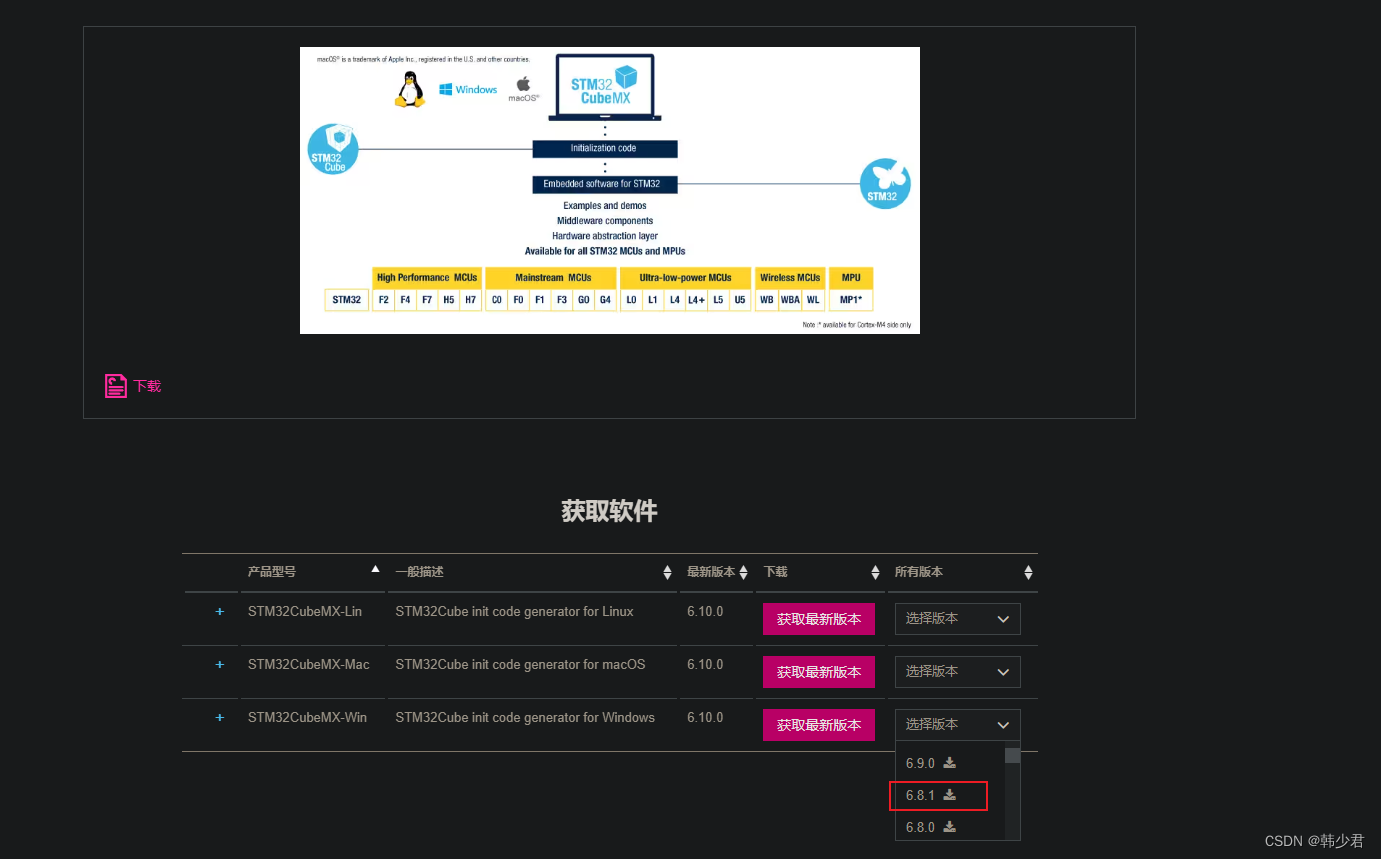Select version 6.8.0 from the list
The height and width of the screenshot is (859, 1381).
(920, 827)
